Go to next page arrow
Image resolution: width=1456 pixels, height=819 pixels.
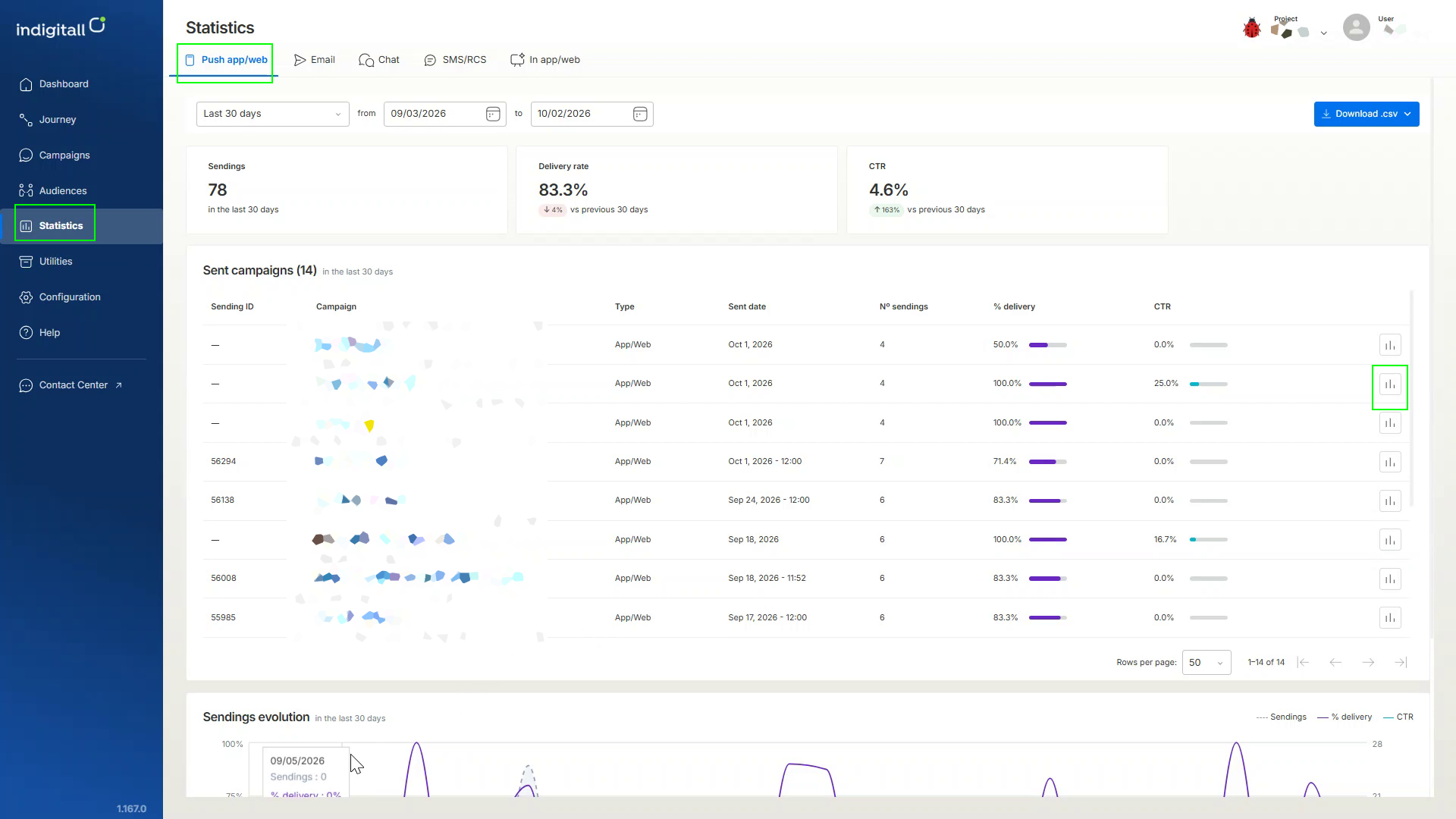click(x=1368, y=662)
